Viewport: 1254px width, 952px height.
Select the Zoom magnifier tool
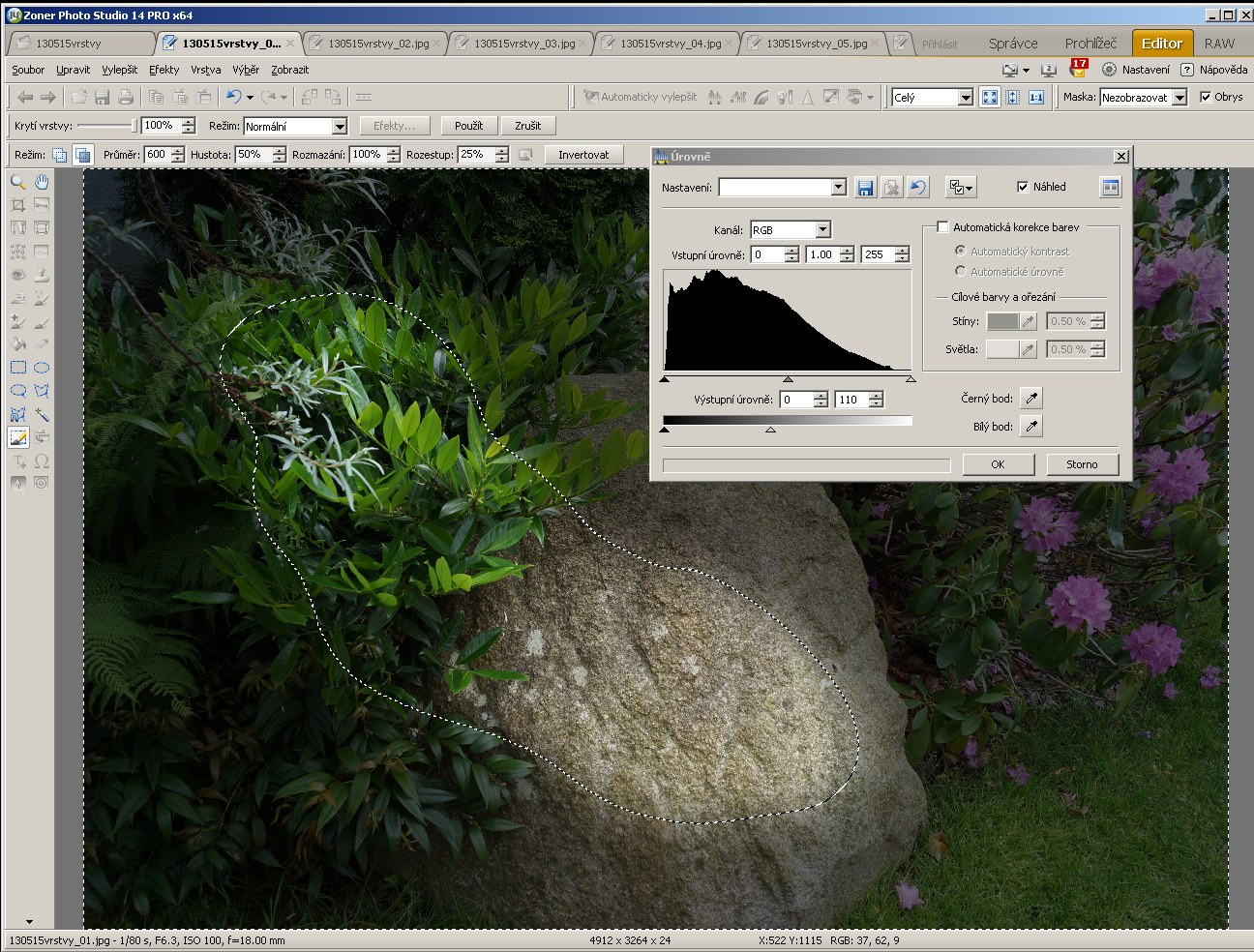17,181
